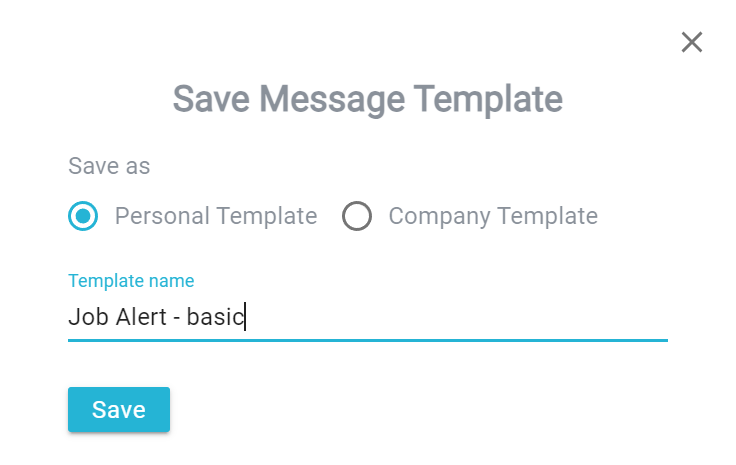Click the hyphen in "Job Alert - basic"
Screen dimensions: 736x465
tap(176, 319)
